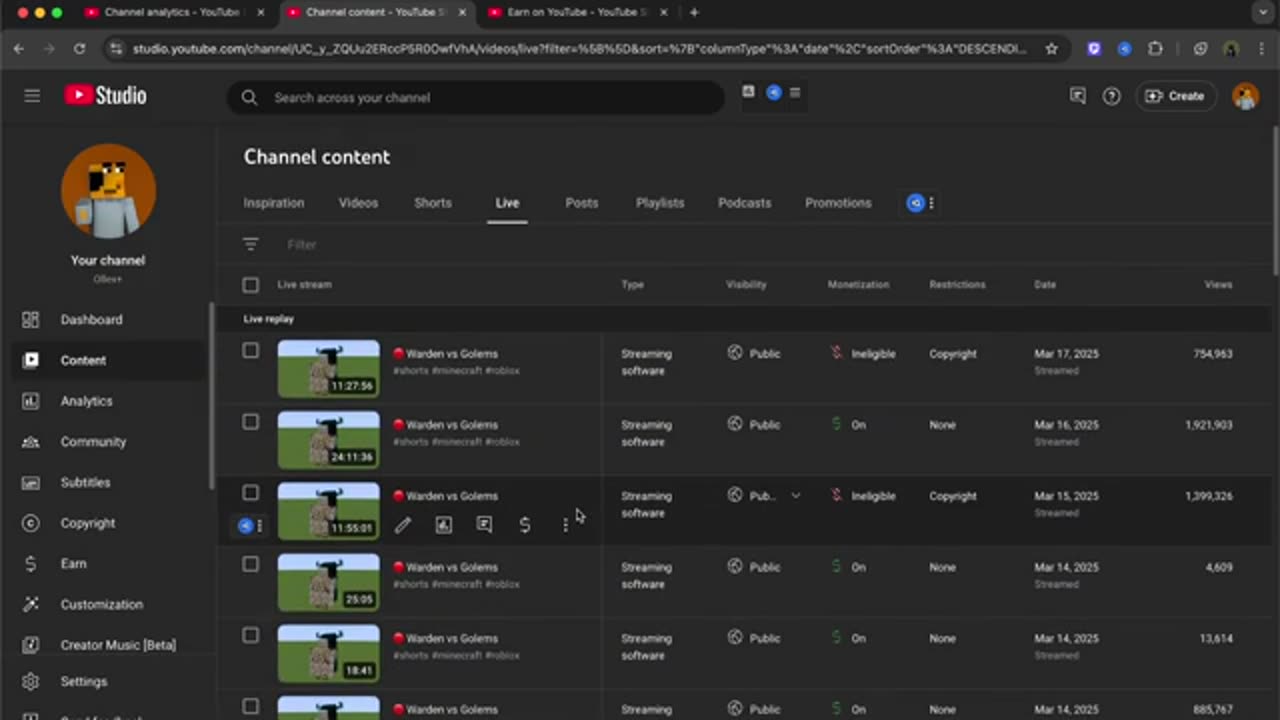Select checkbox for the Mar 15, 2025 stream
Image resolution: width=1280 pixels, height=720 pixels.
(251, 493)
